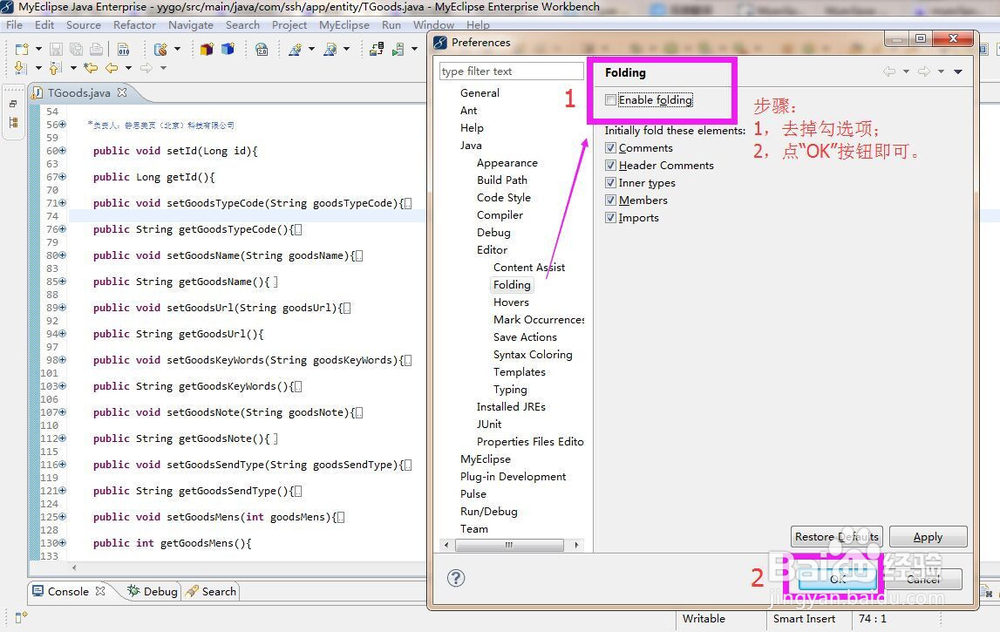1000x632 pixels.
Task: Click the Preferences forward history arrow
Action: click(x=923, y=71)
